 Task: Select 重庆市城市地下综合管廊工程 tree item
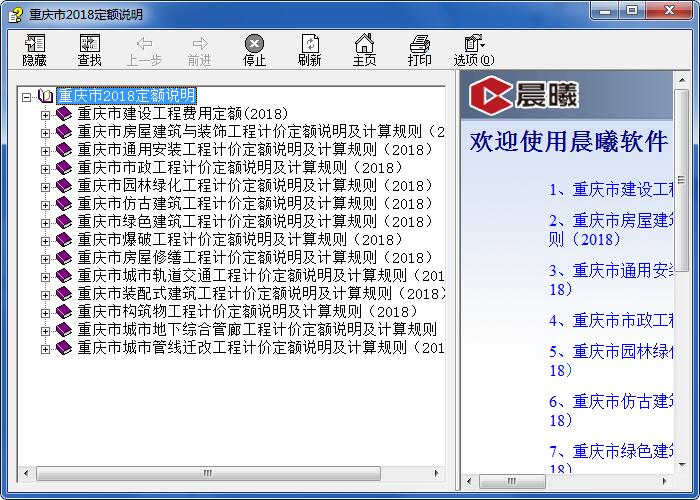pyautogui.click(x=257, y=329)
